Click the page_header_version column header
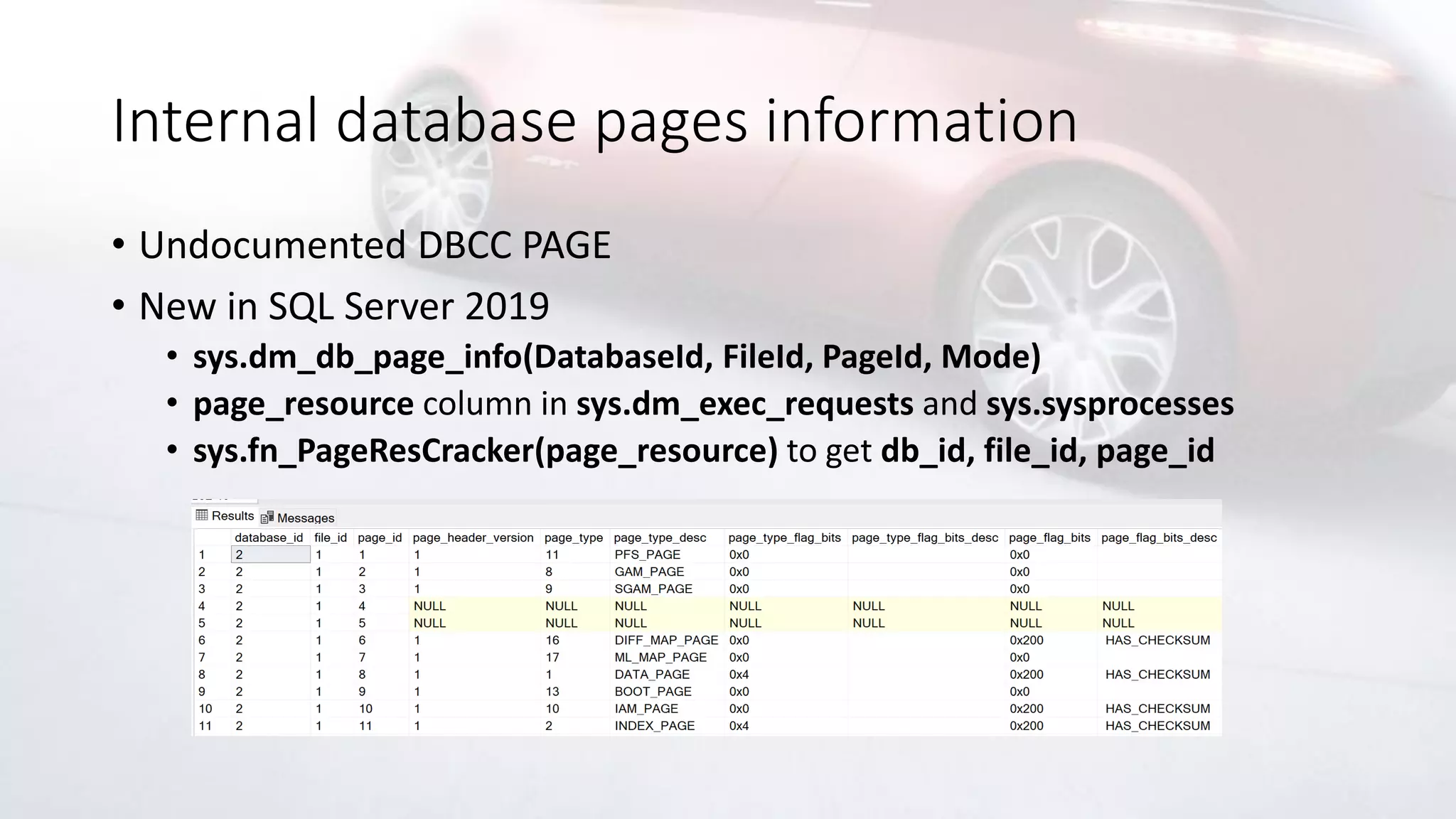The image size is (1456, 819). tap(473, 538)
